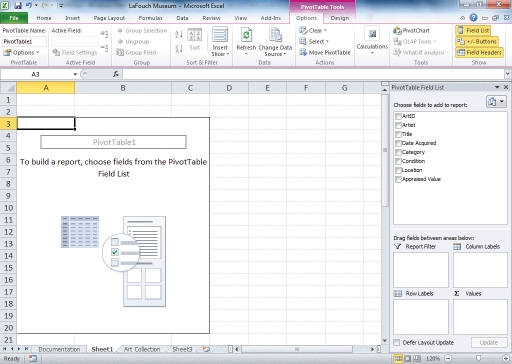Enable Defer Layout Update checkbox
512x364 pixels.
(397, 342)
